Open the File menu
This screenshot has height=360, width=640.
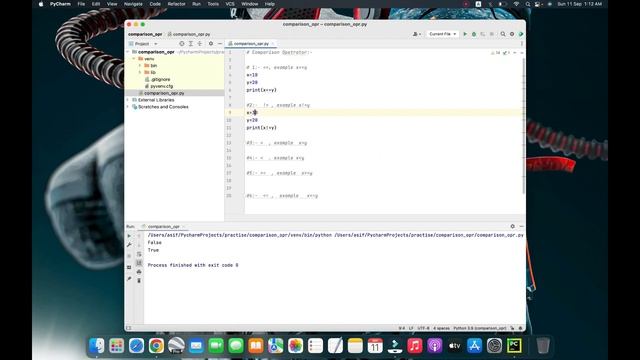pyautogui.click(x=81, y=4)
